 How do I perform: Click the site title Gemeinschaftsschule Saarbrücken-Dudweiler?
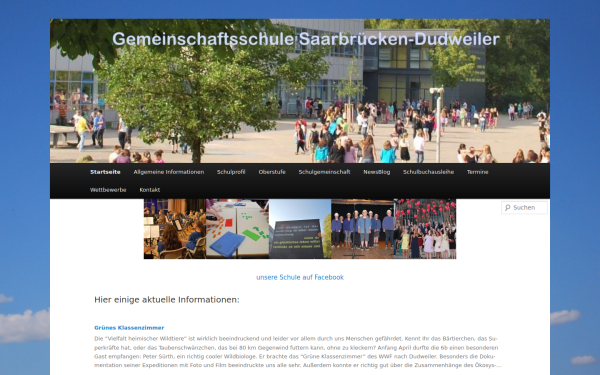(306, 39)
